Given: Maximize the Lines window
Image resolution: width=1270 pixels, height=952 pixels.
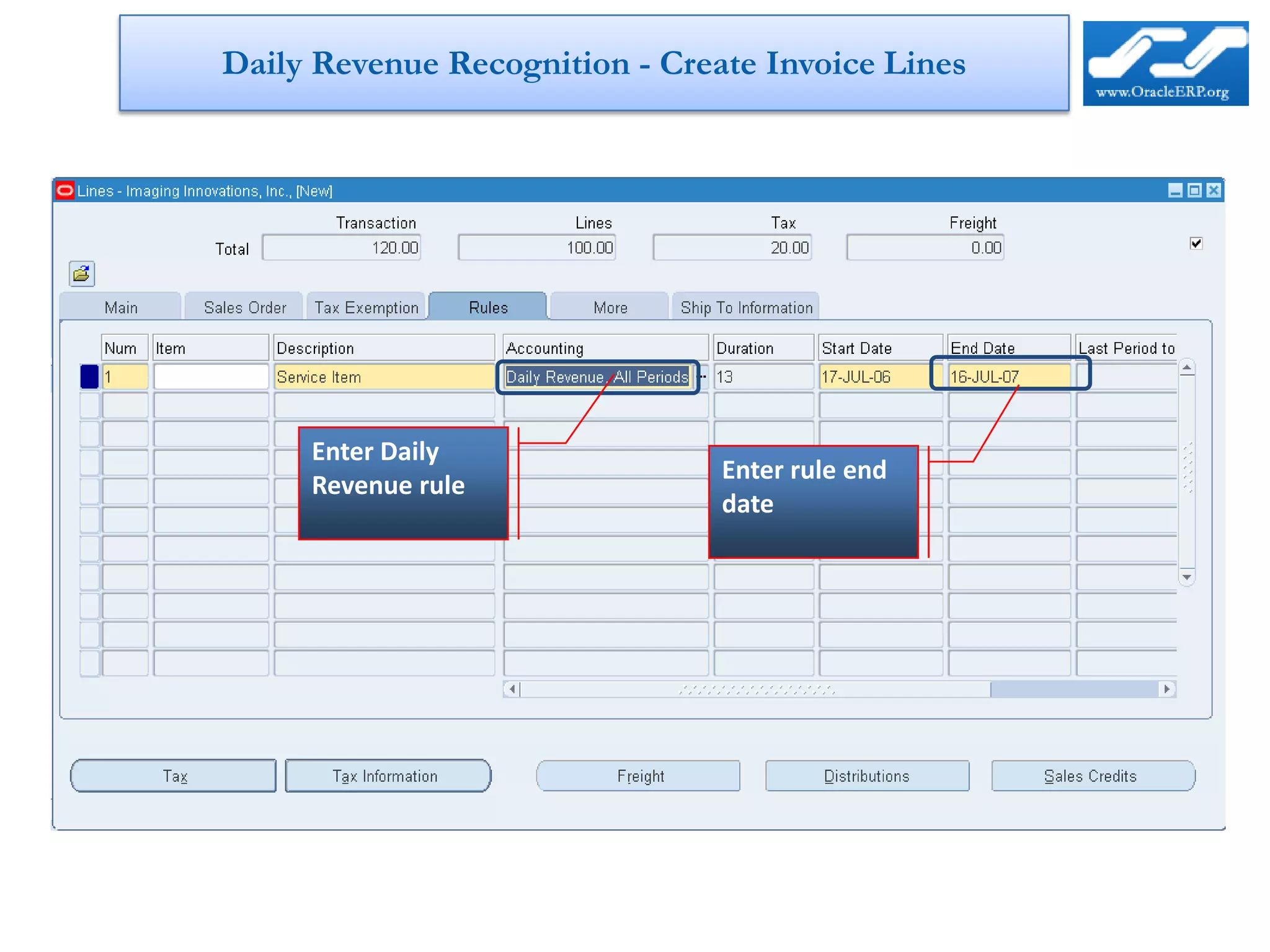Looking at the screenshot, I should 1194,190.
